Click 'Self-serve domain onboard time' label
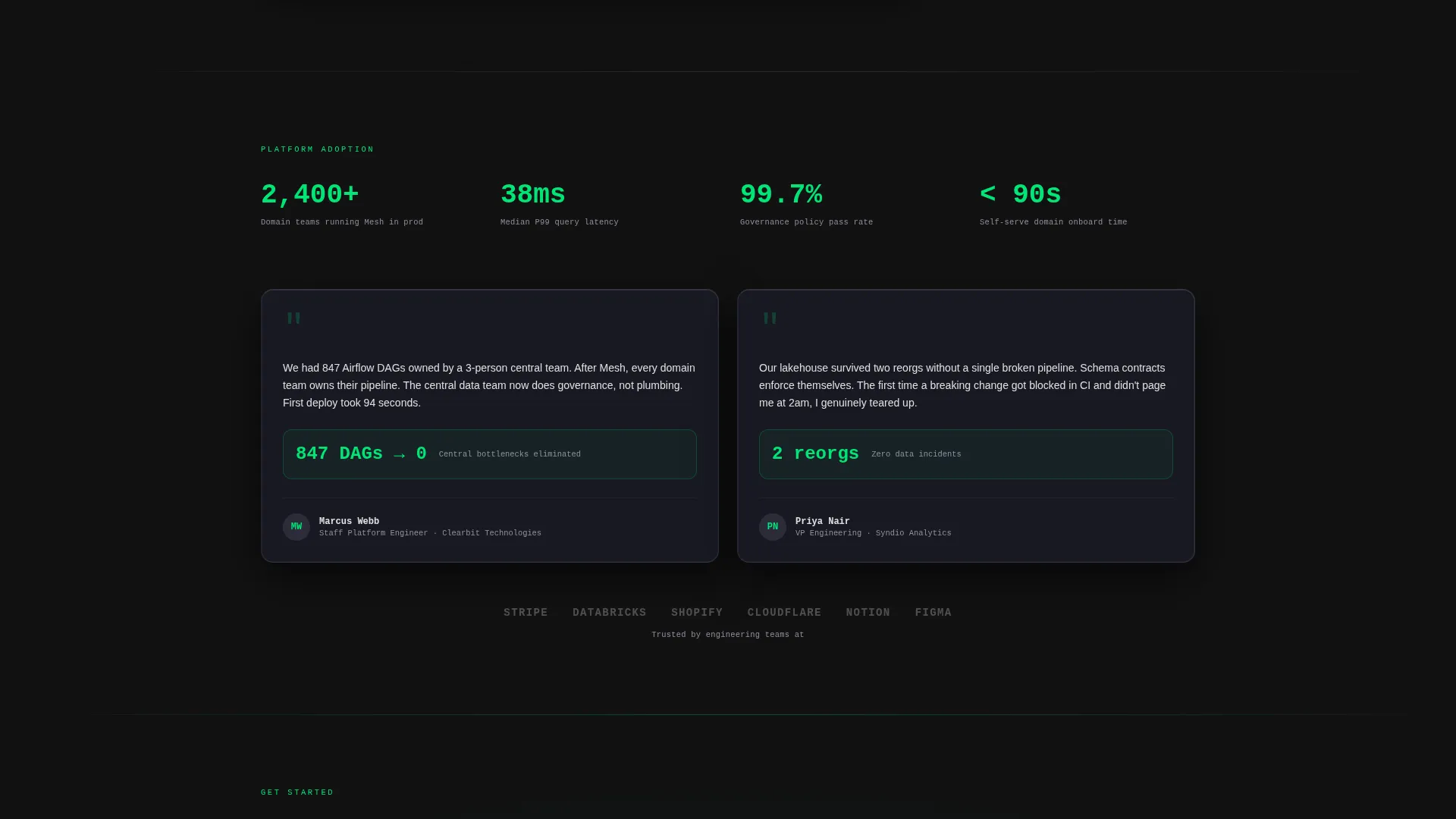 point(1053,222)
